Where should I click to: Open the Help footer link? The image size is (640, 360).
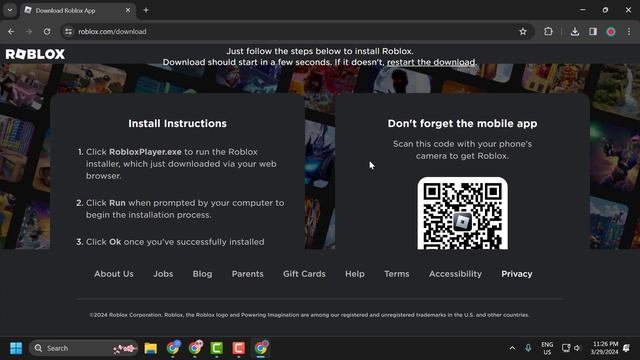point(355,274)
